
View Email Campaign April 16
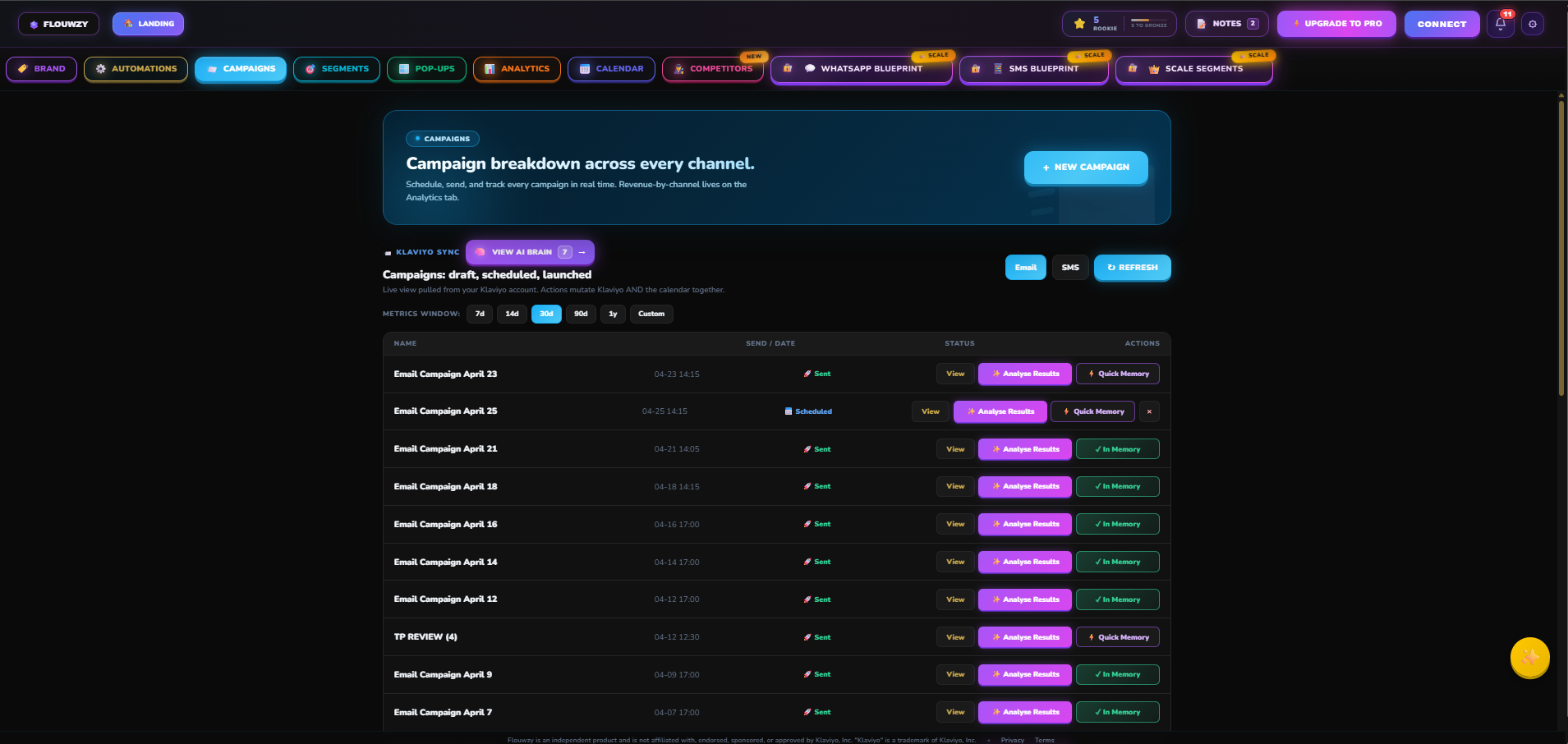(x=955, y=524)
